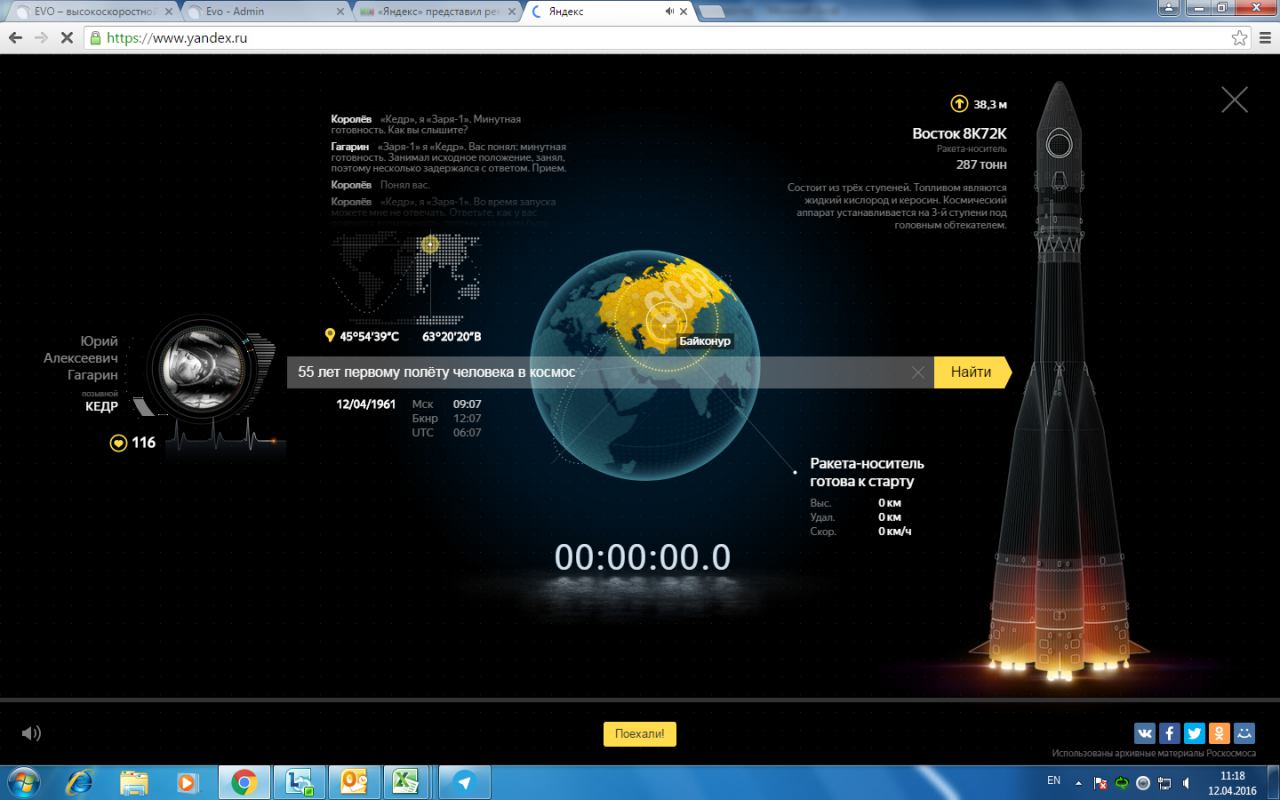Image resolution: width=1280 pixels, height=800 pixels.
Task: Clear the search query text
Action: [918, 372]
